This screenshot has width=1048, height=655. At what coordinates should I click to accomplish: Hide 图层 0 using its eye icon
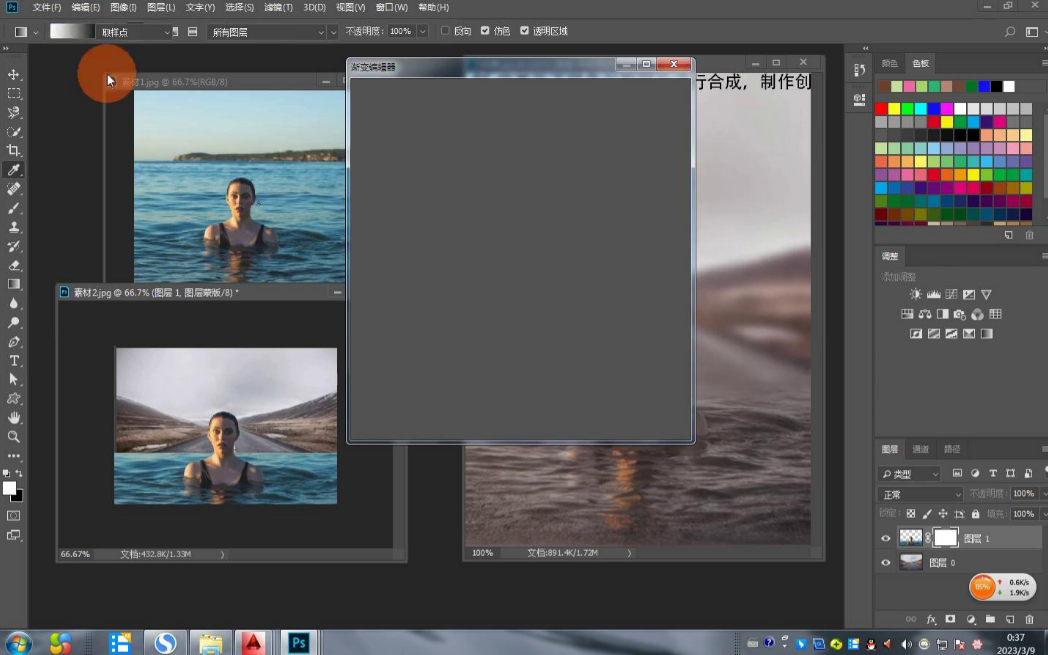coord(886,562)
